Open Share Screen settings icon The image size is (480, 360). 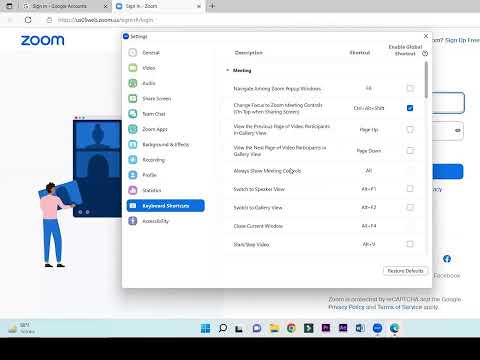pos(133,98)
